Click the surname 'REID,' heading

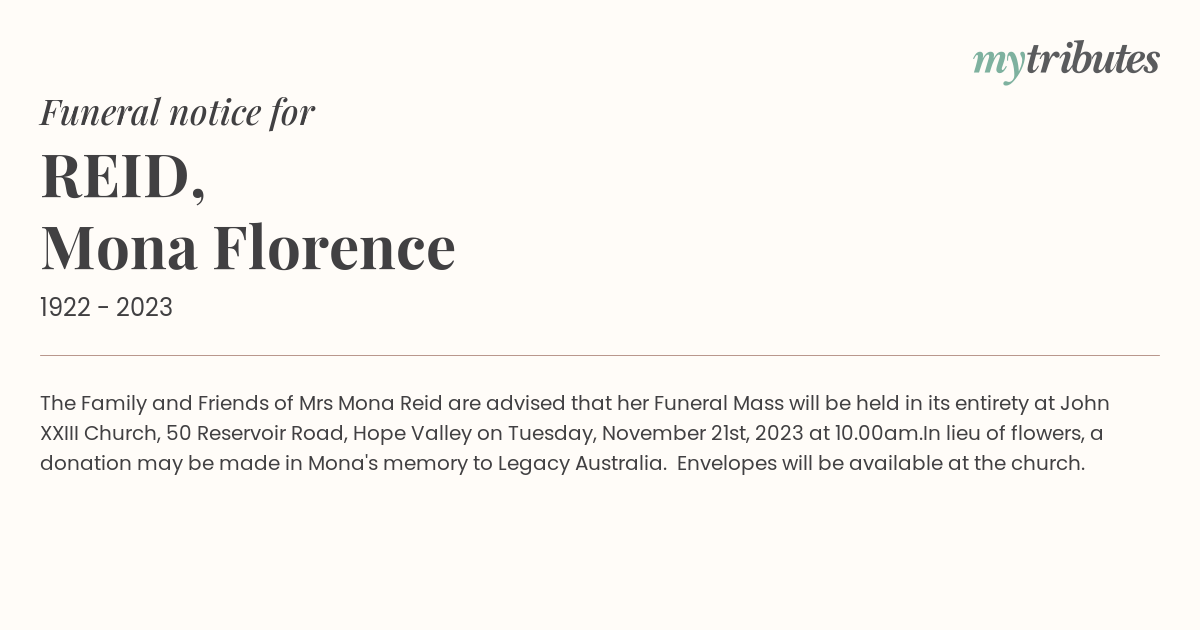coord(123,176)
